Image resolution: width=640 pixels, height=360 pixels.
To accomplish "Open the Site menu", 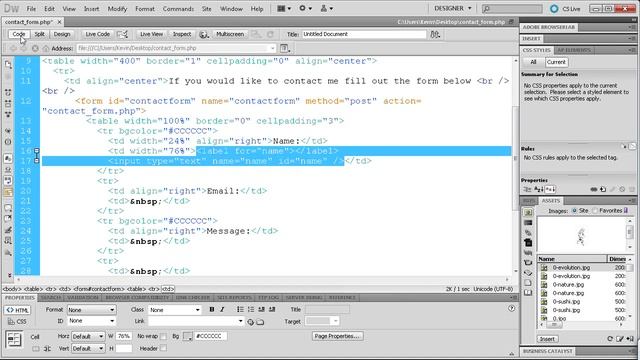I will pos(207,9).
